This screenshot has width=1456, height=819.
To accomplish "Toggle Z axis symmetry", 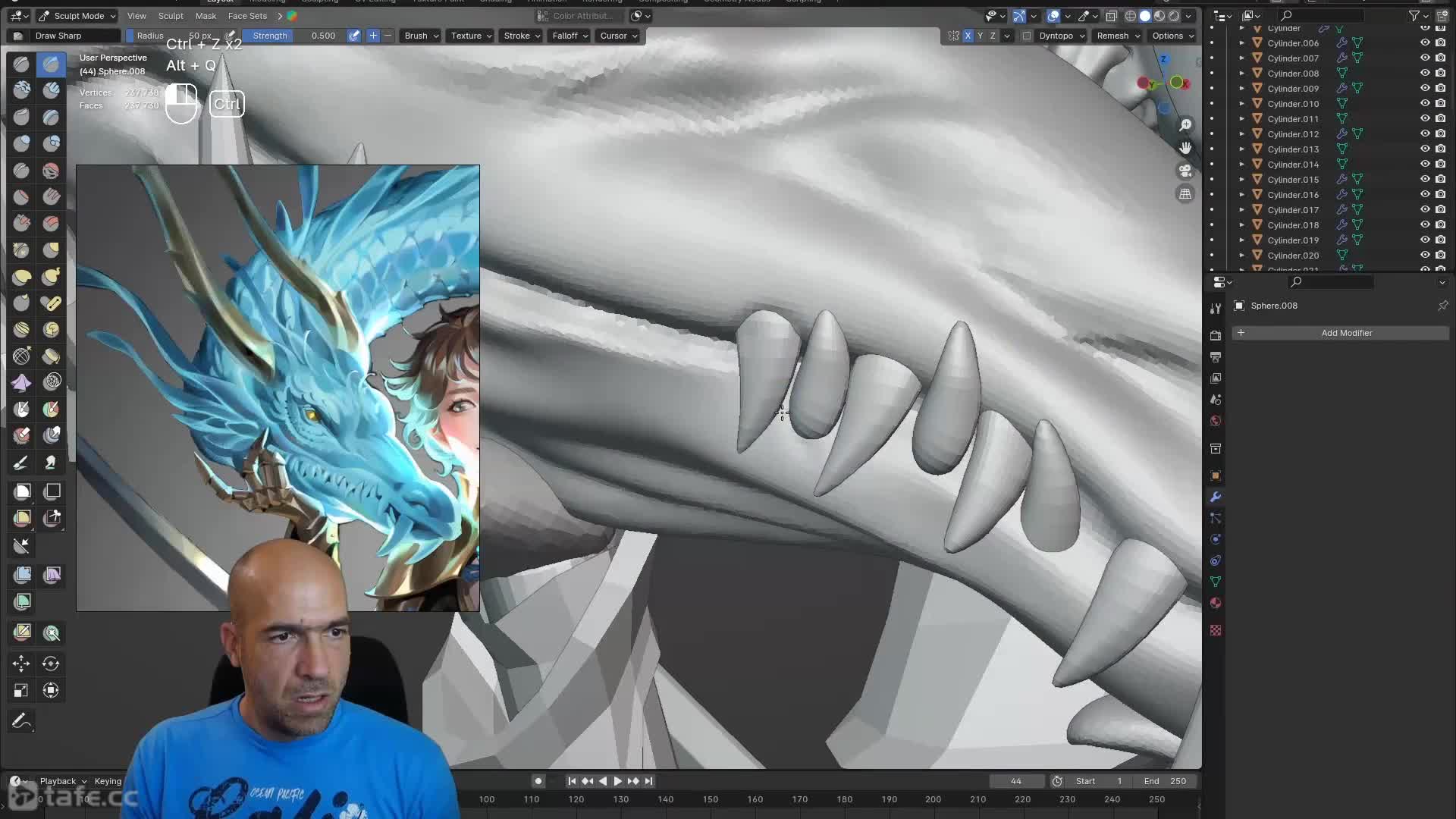I will pos(993,36).
